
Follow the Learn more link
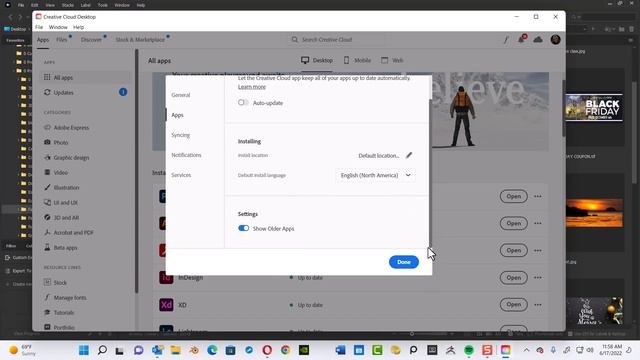click(x=251, y=87)
